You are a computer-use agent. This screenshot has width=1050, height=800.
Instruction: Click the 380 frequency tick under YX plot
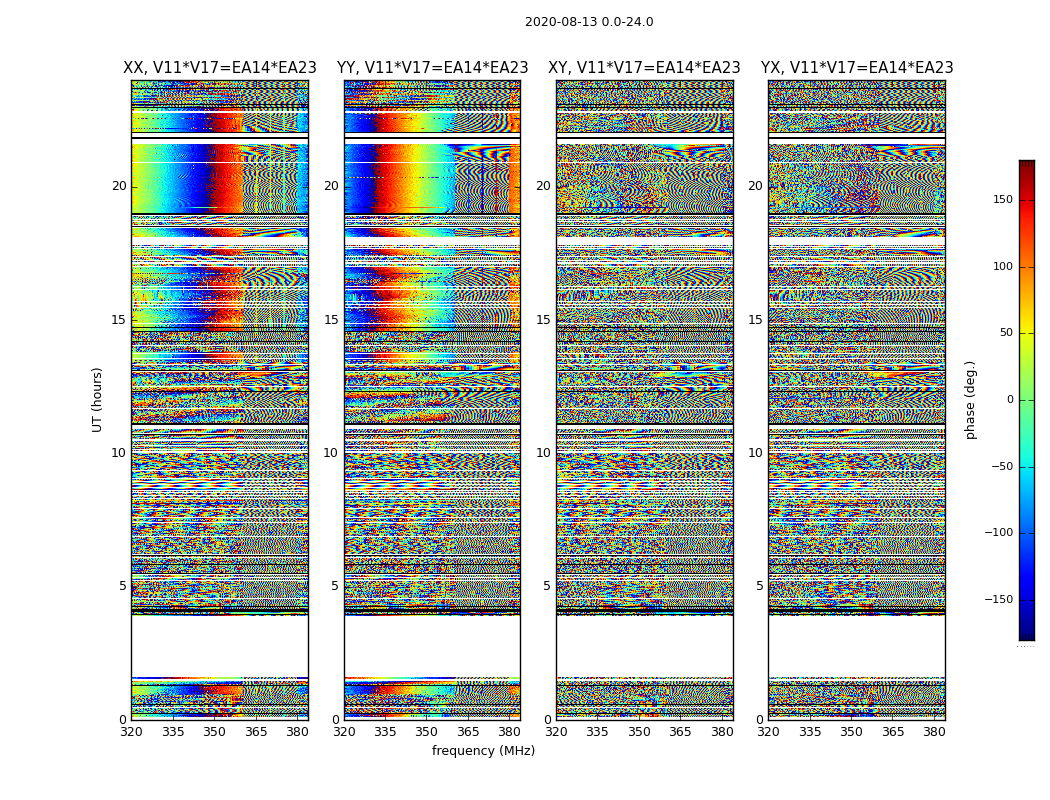click(934, 732)
